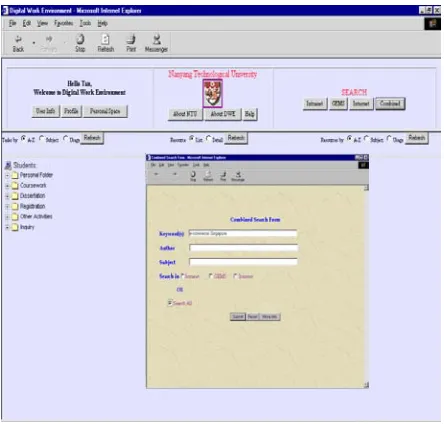Click the Intranet search button under SEARCH
Image resolution: width=444 pixels, height=424 pixels.
(315, 104)
